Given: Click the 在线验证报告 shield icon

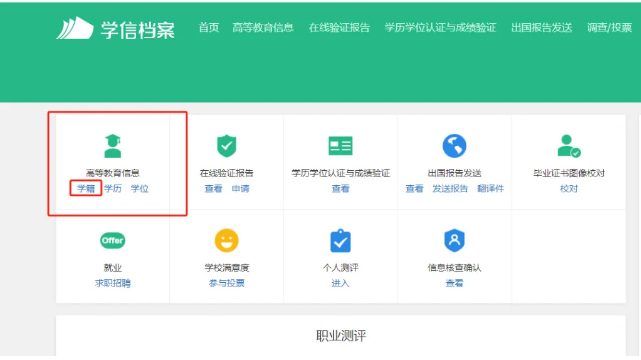Looking at the screenshot, I should [x=226, y=146].
